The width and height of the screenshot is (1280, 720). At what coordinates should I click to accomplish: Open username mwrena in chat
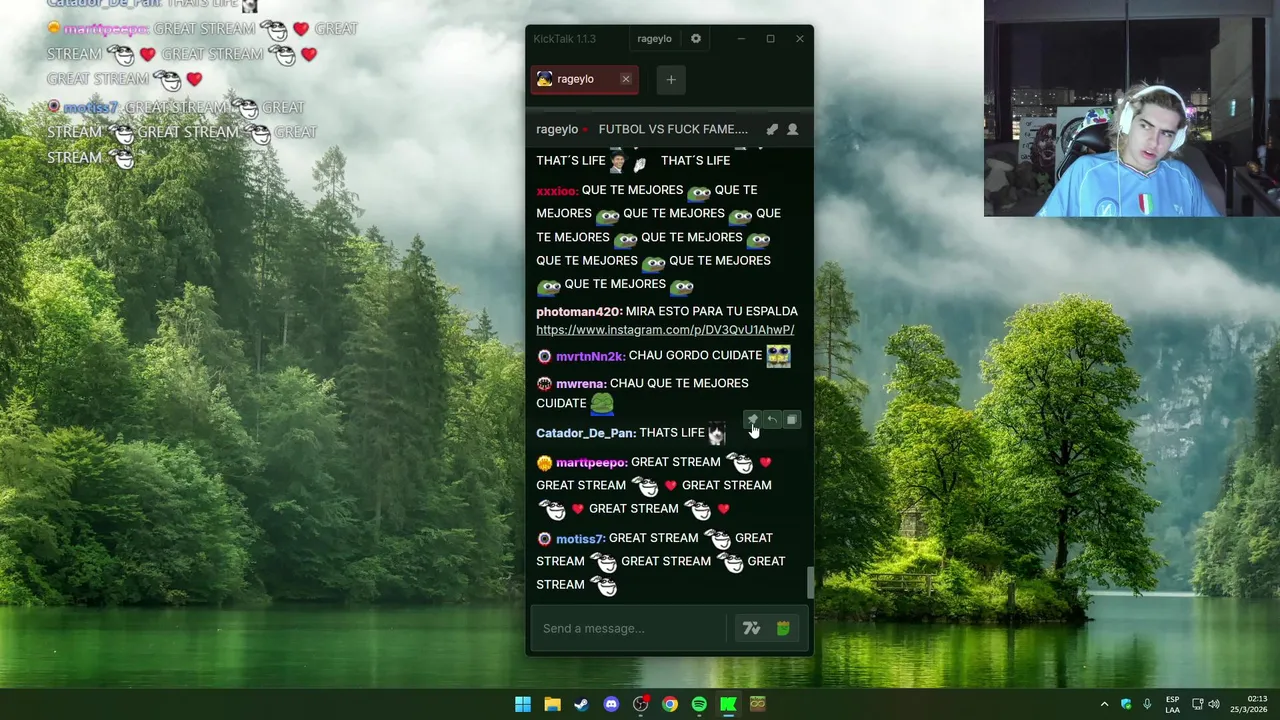(x=581, y=384)
